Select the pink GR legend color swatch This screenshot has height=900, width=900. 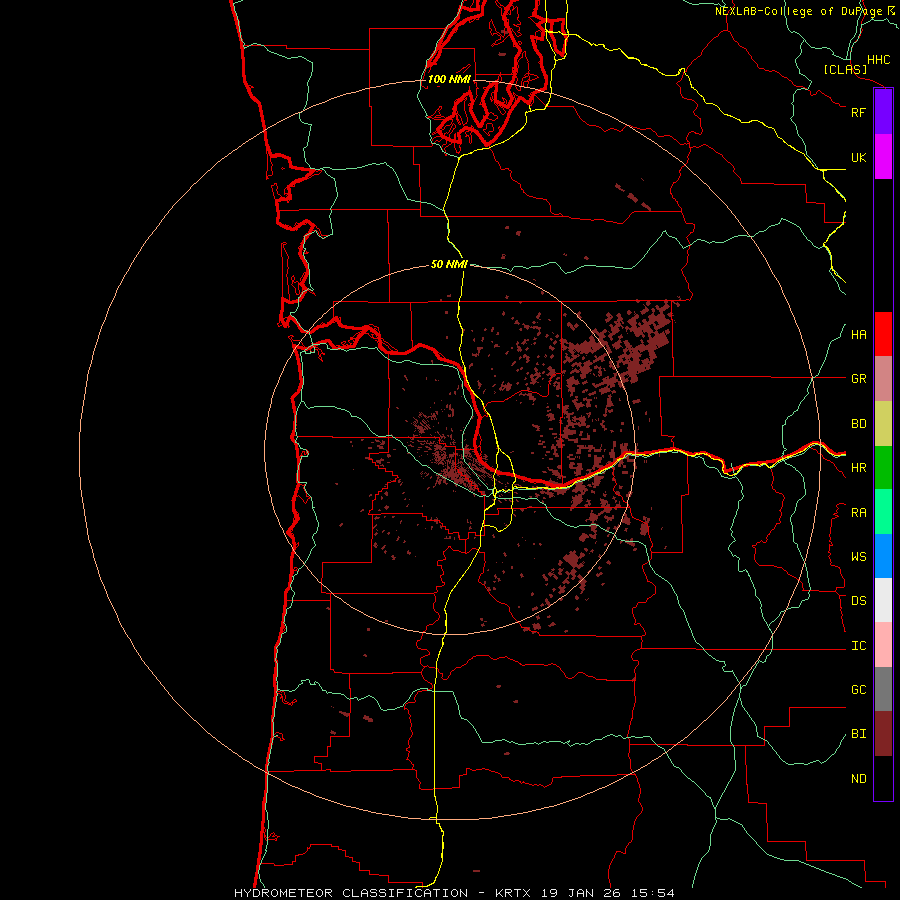pyautogui.click(x=883, y=379)
